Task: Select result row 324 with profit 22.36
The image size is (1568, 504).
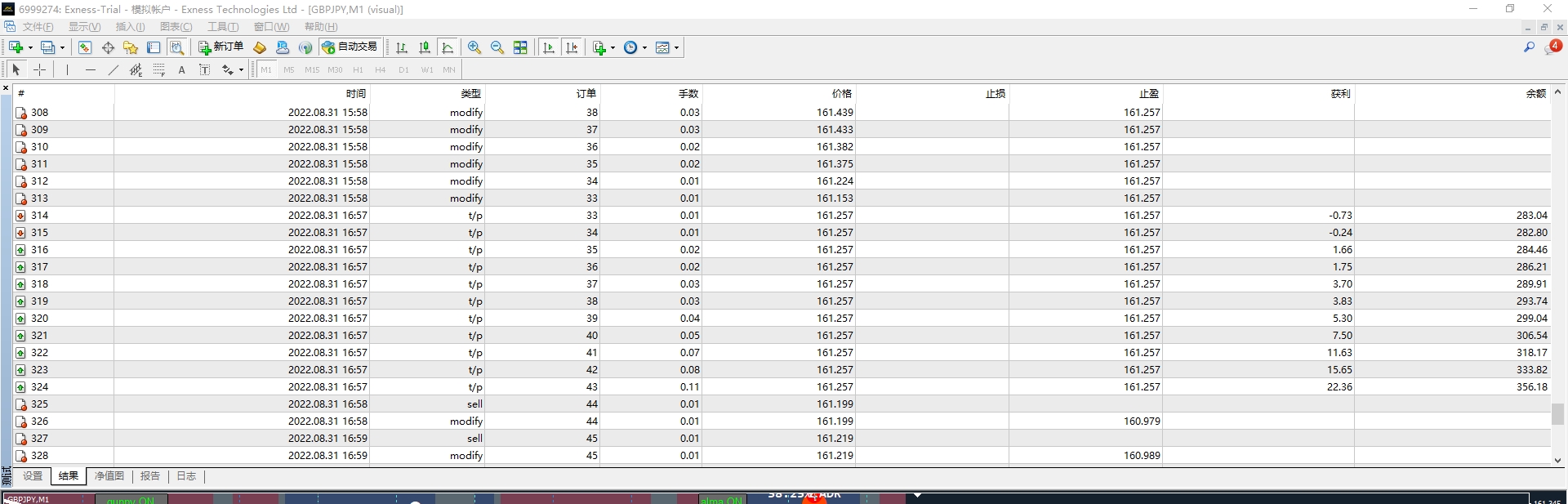Action: click(x=782, y=387)
